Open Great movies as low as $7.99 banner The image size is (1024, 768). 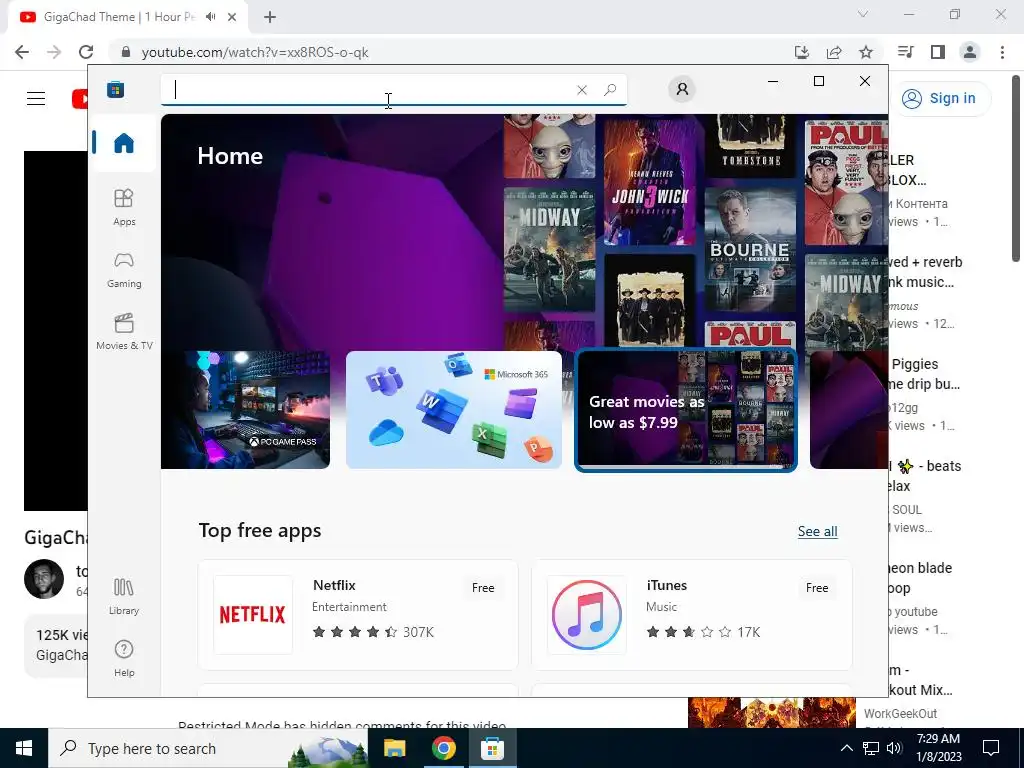pyautogui.click(x=686, y=409)
